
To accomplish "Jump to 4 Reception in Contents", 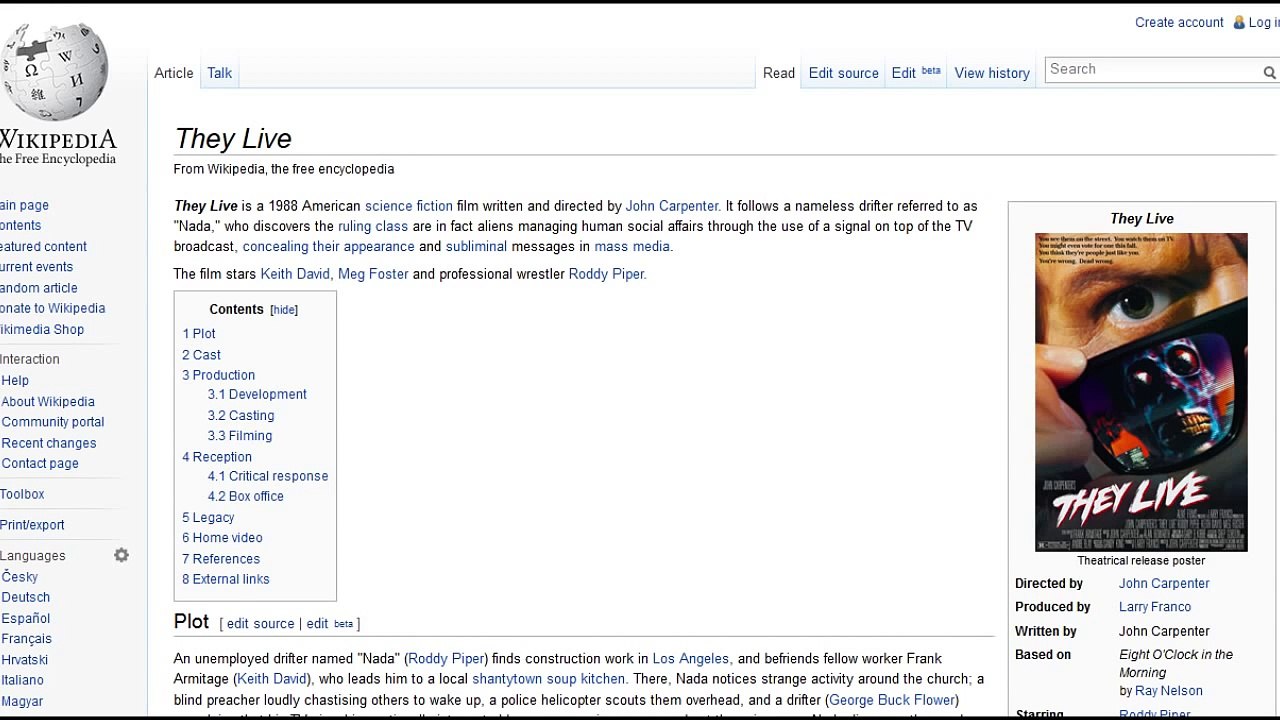I will tap(217, 457).
